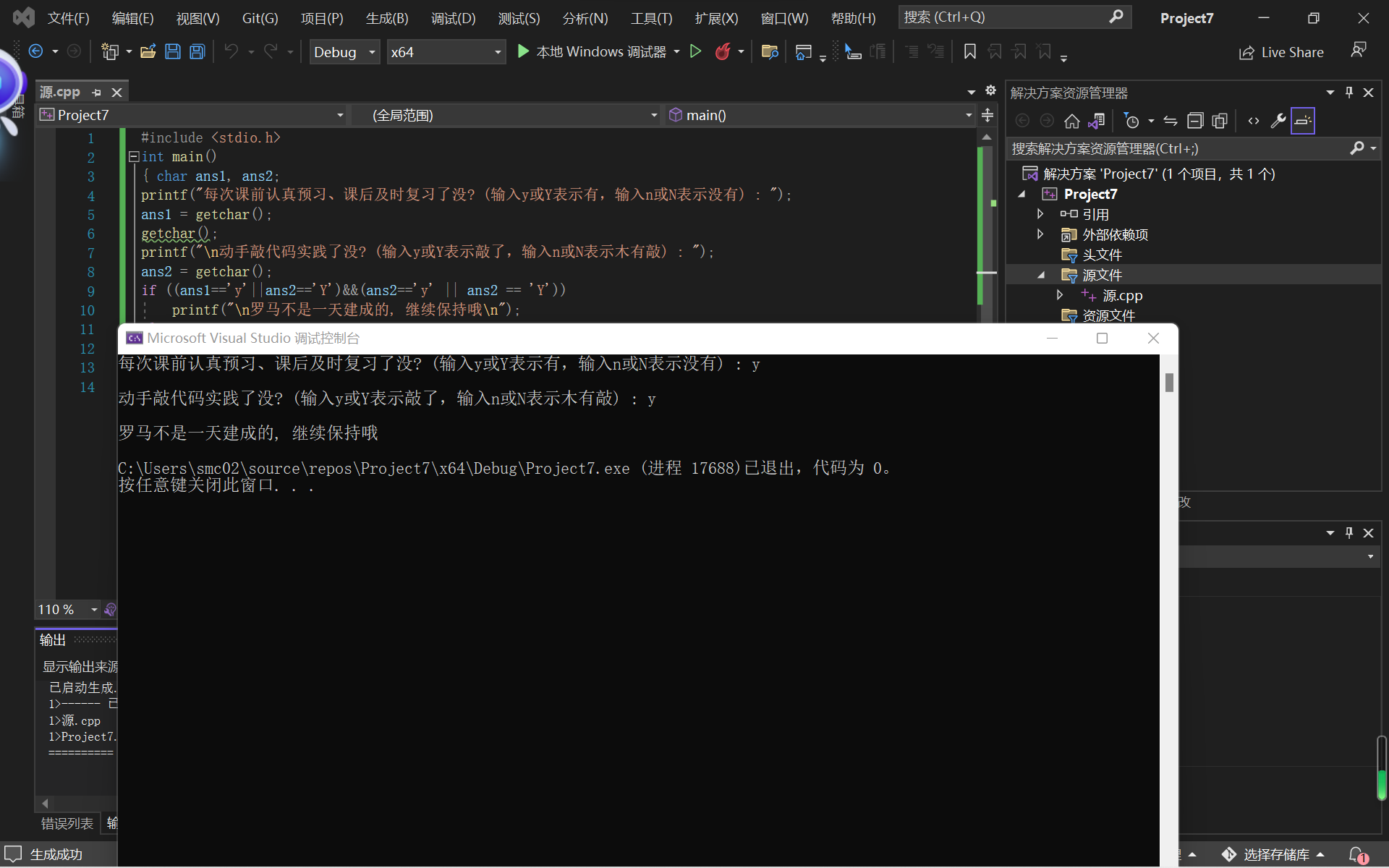Click the Open File toolbar icon

click(x=148, y=51)
